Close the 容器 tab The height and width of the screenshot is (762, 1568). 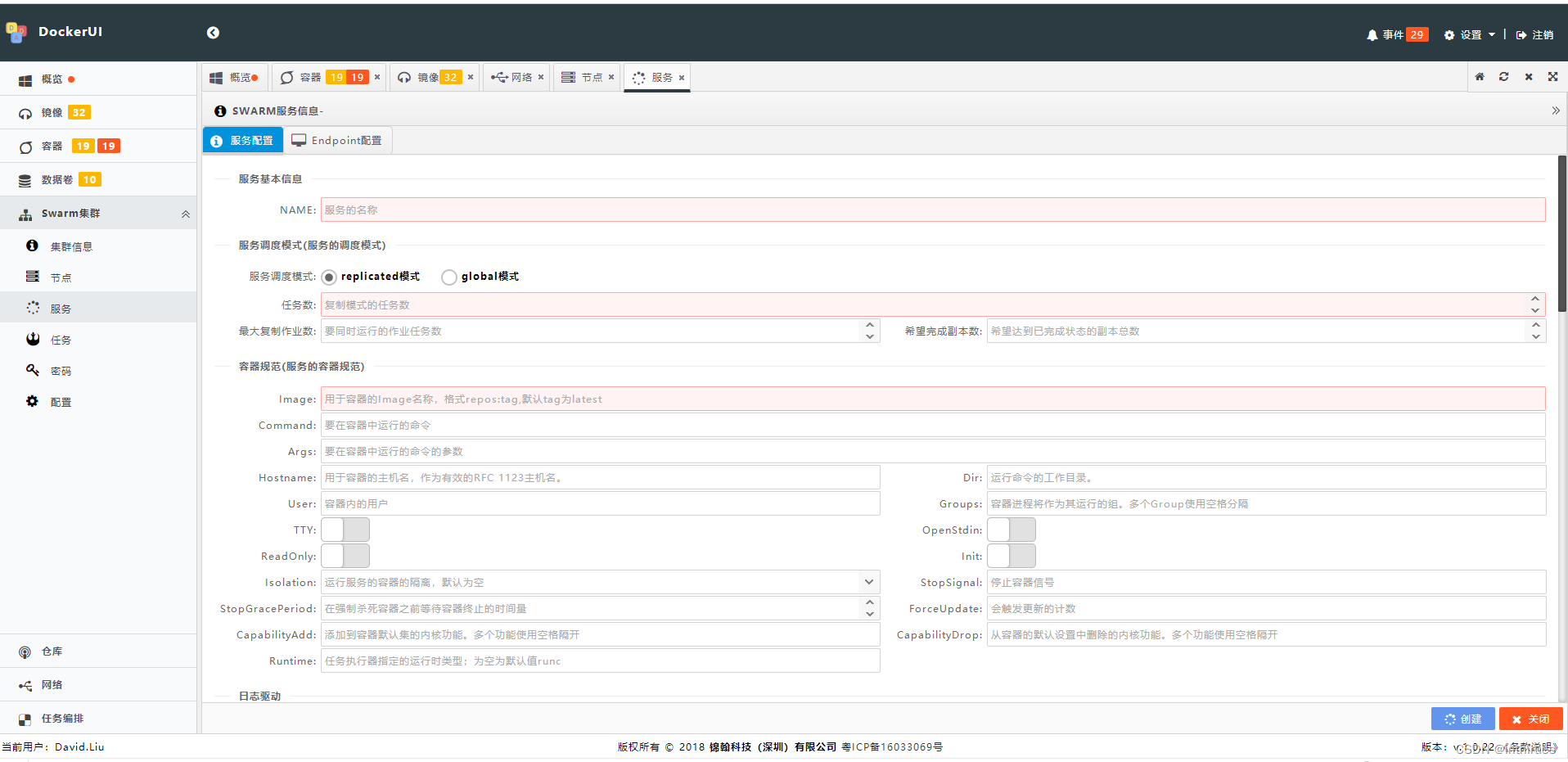click(377, 78)
